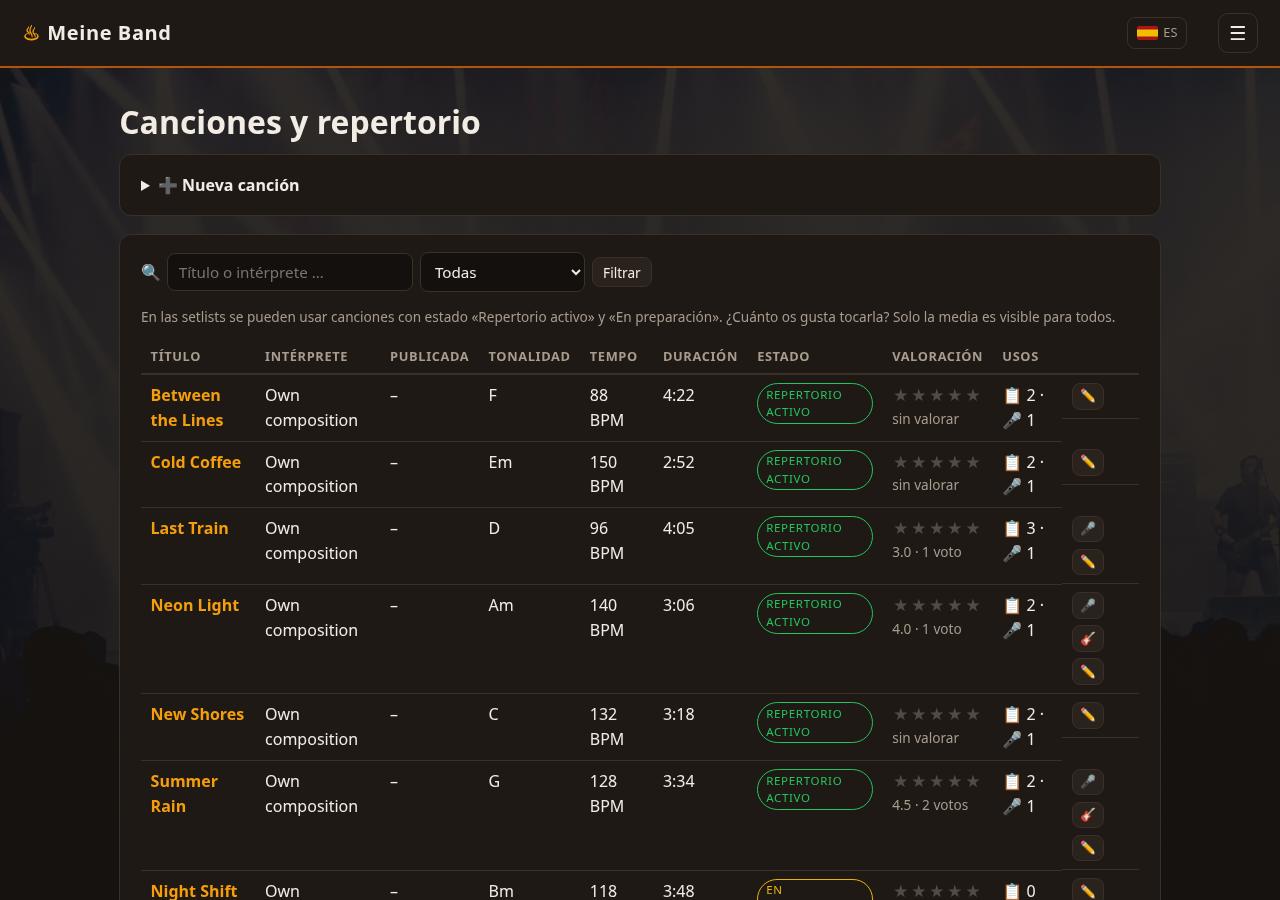
Task: Click the pencil icon for New Shores
Action: pos(1087,715)
